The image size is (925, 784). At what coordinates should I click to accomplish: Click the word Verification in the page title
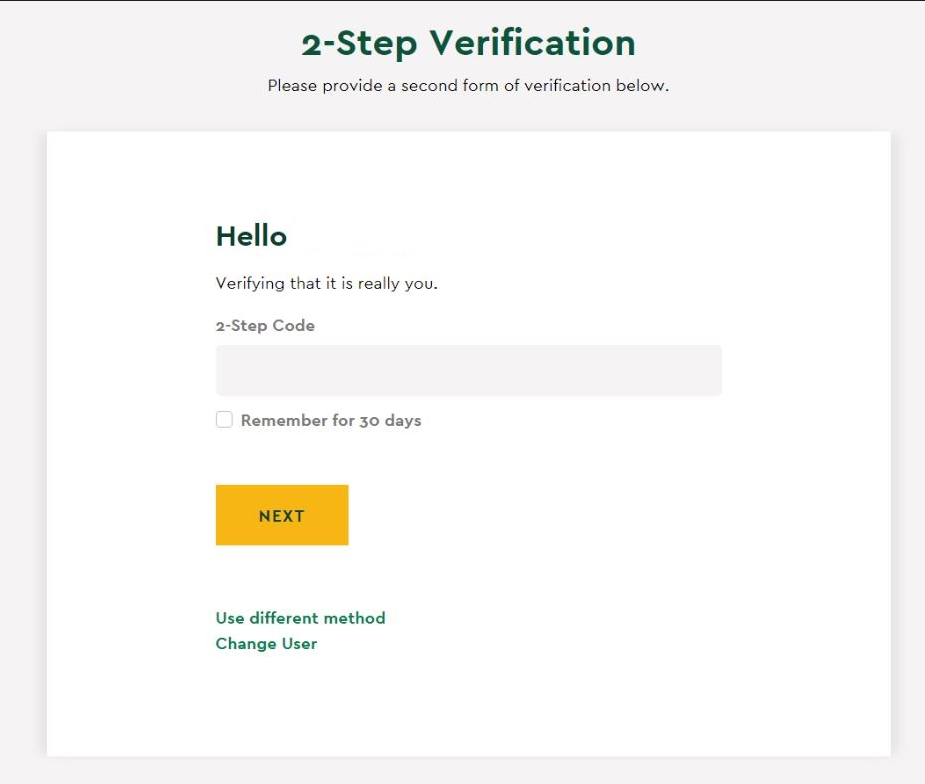point(533,43)
